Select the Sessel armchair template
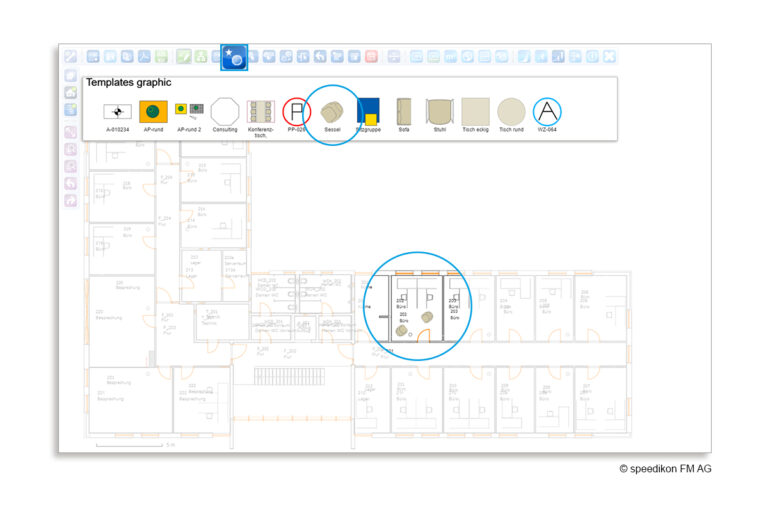The height and width of the screenshot is (512, 768). pyautogui.click(x=331, y=110)
